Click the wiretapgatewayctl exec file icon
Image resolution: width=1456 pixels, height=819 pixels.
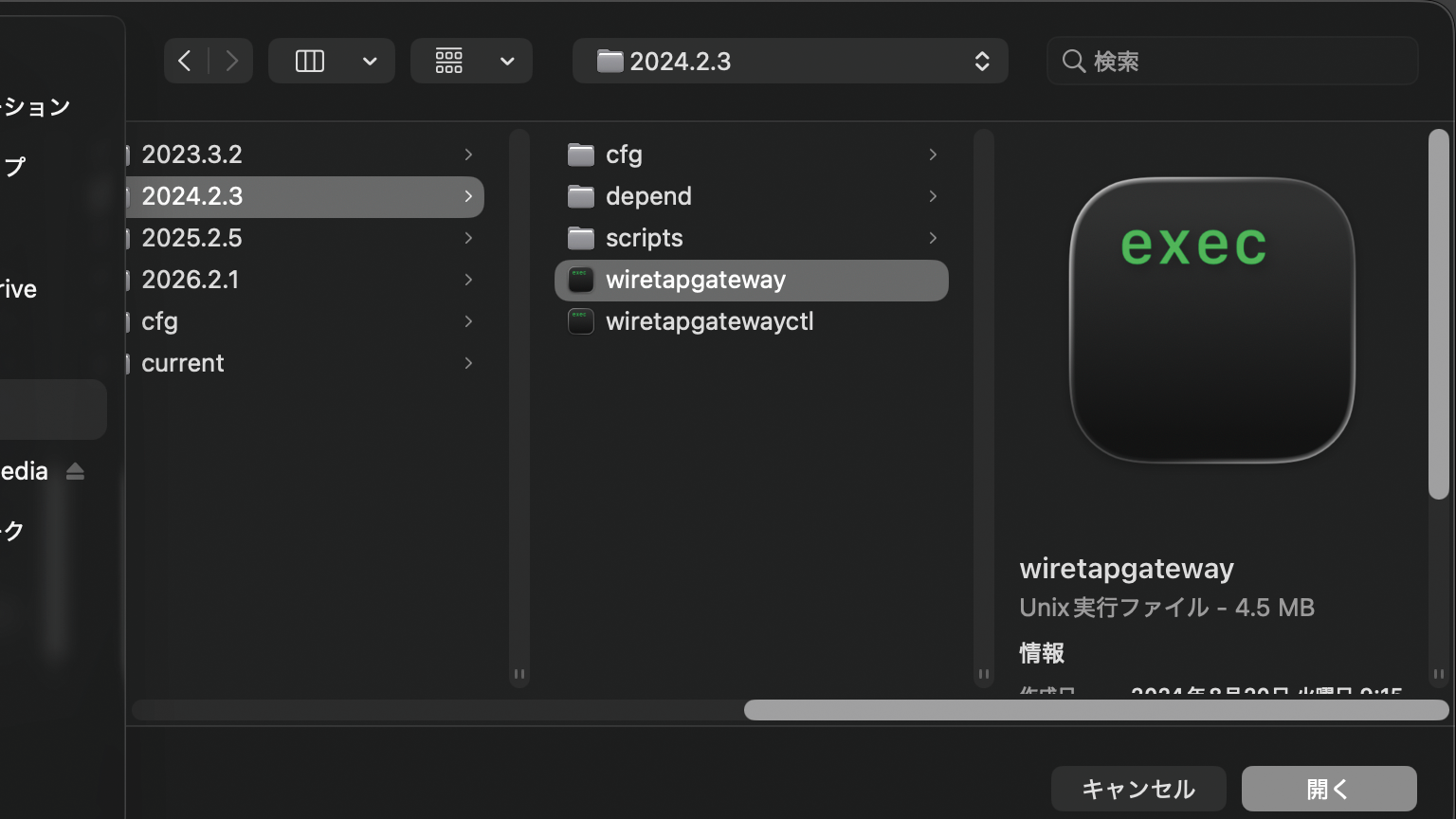pos(580,321)
